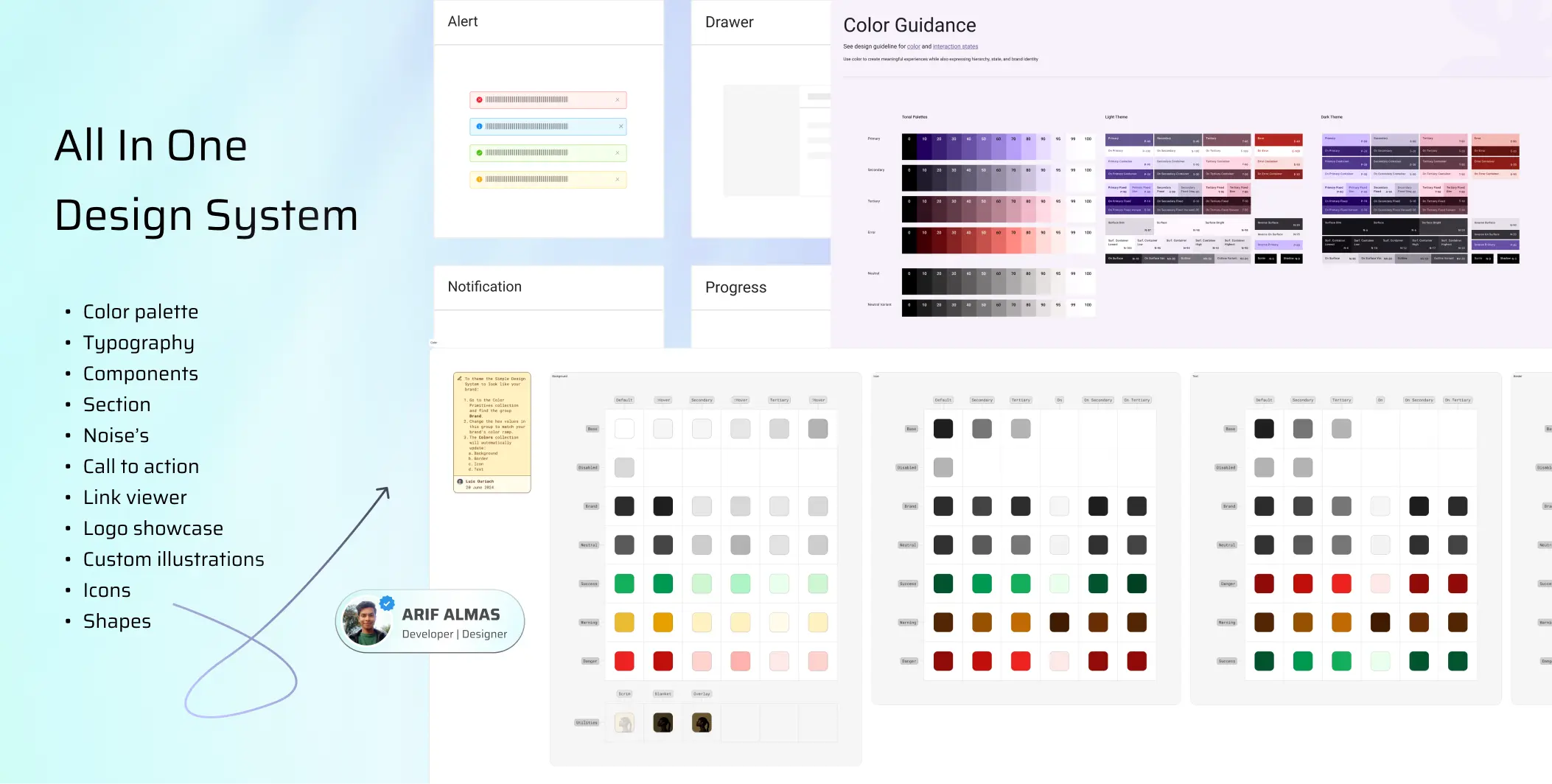Select the Notification section header
The width and height of the screenshot is (1552, 784).
pyautogui.click(x=484, y=287)
